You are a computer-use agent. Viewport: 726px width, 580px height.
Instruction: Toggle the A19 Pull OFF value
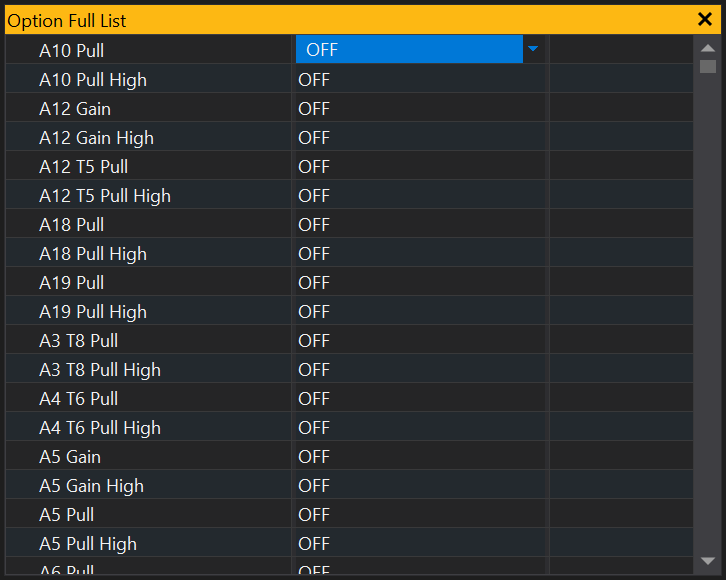(314, 283)
